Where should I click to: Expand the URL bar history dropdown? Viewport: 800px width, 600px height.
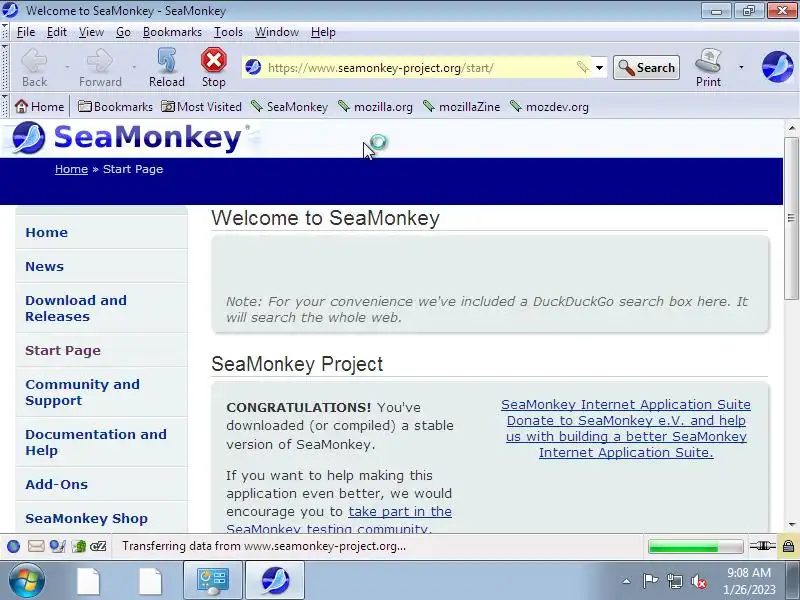point(599,67)
